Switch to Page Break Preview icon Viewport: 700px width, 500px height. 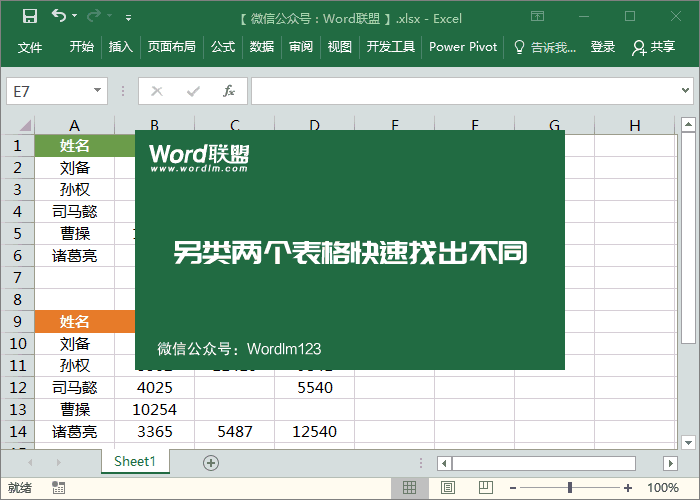pos(486,488)
